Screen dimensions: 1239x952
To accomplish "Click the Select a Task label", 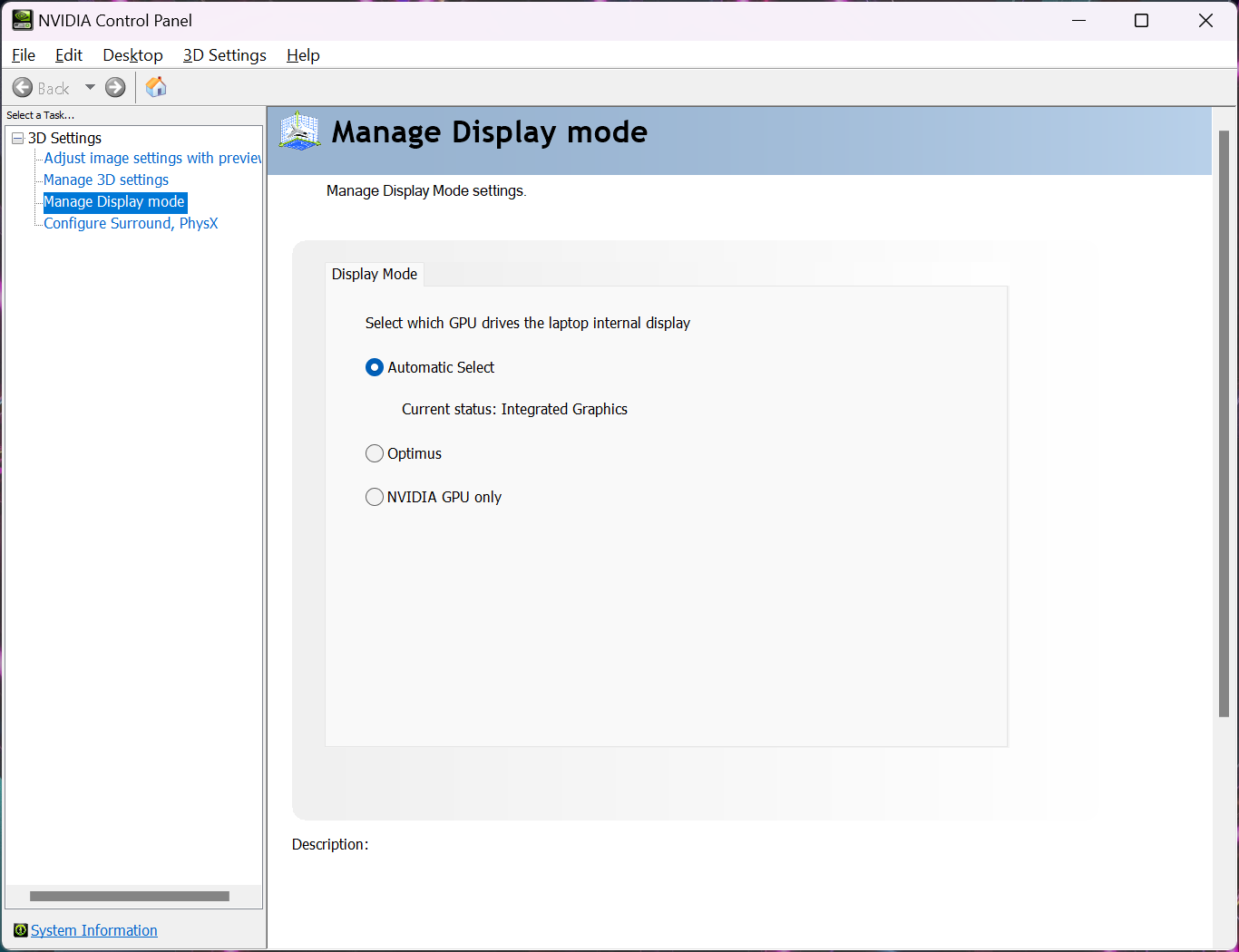I will coord(41,115).
